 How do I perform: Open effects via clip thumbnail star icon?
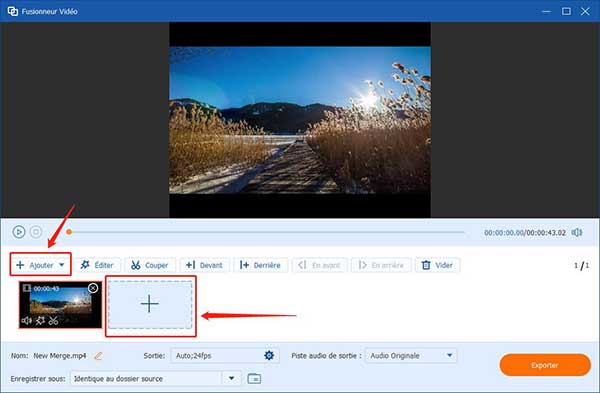(40, 320)
